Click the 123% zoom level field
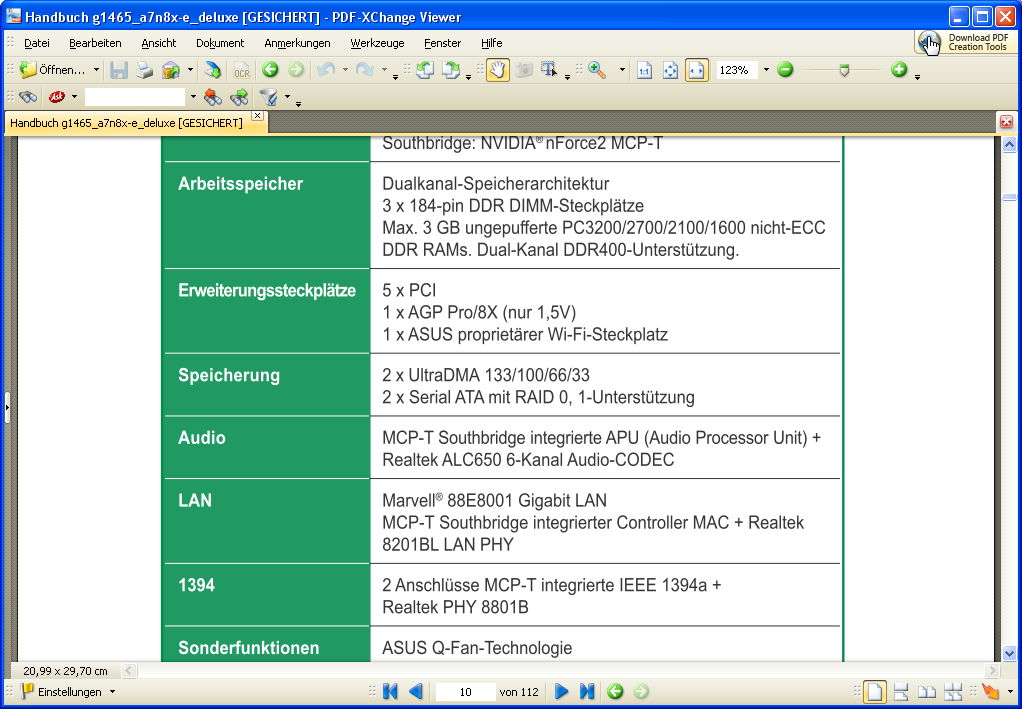 737,70
